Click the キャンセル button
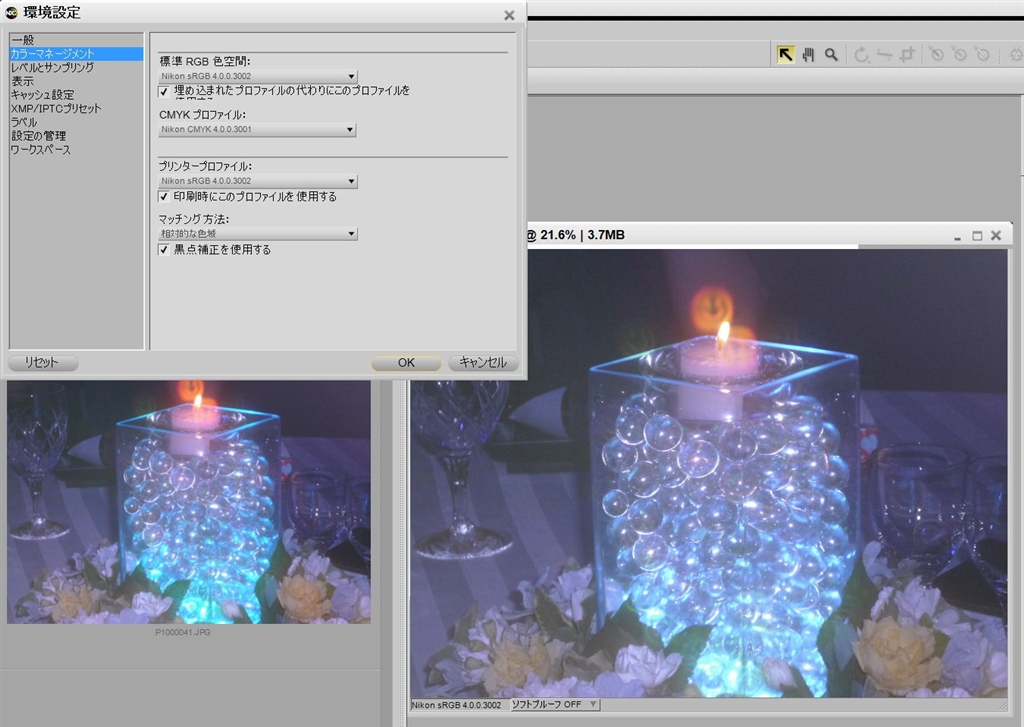 click(x=483, y=363)
